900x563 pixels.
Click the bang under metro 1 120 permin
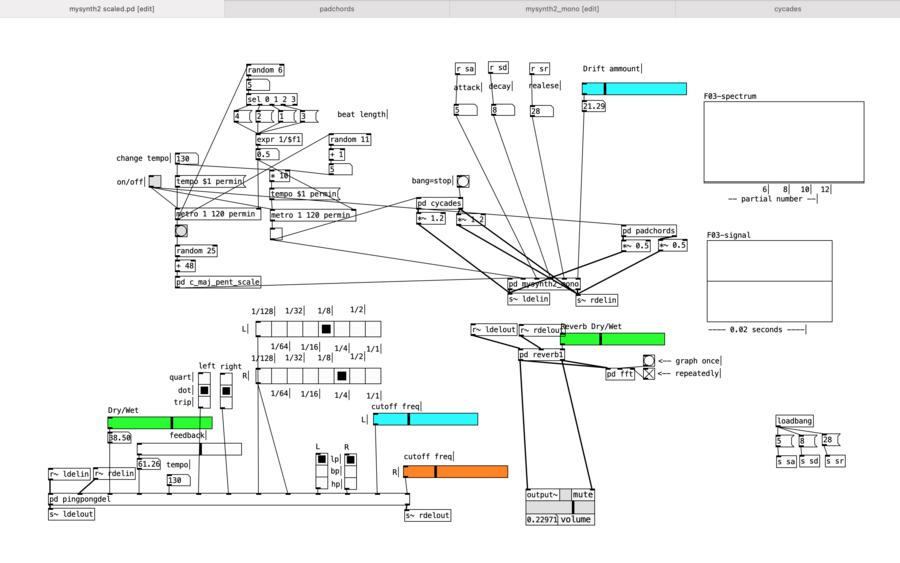181,231
